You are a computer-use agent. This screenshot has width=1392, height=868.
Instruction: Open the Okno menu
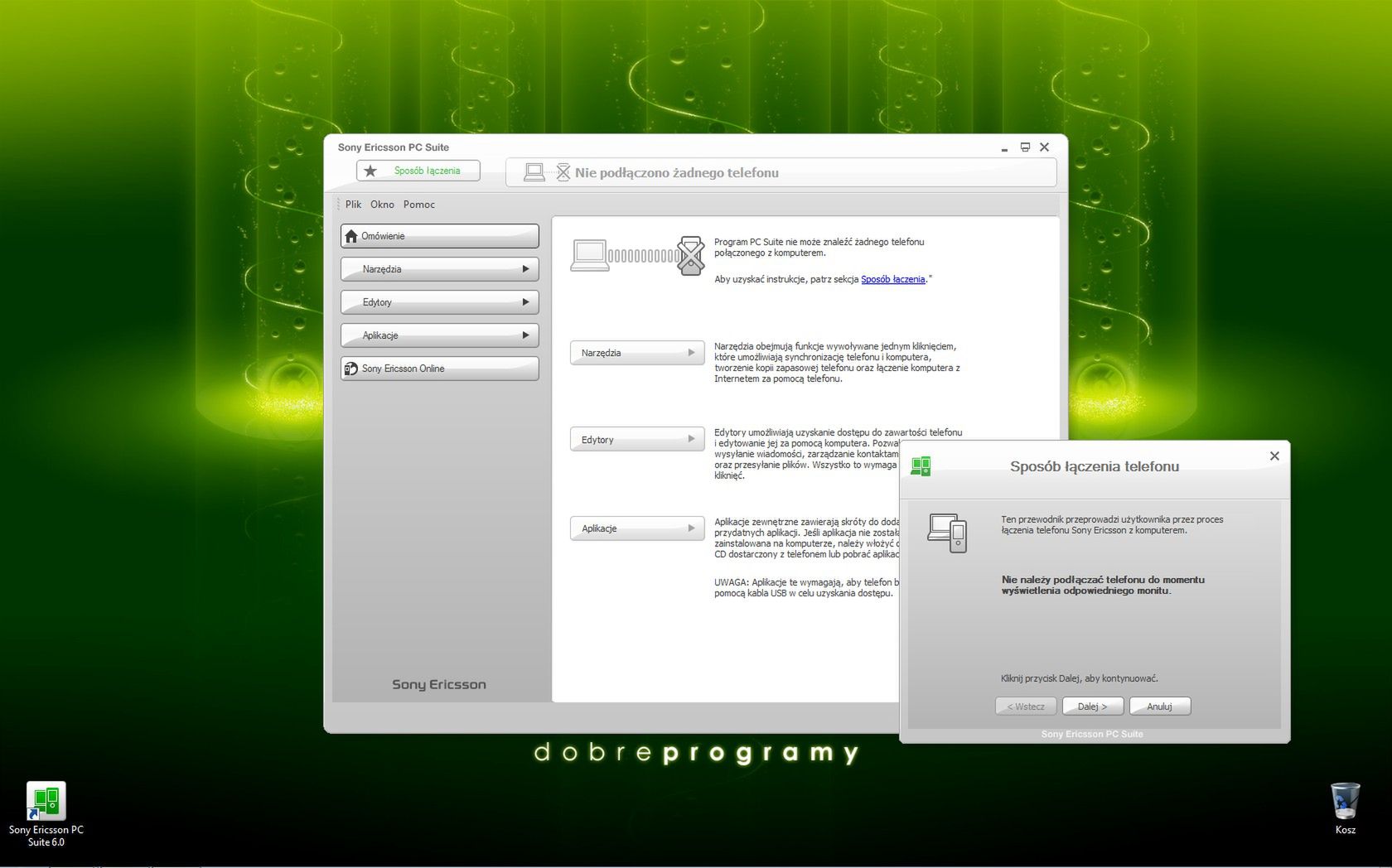click(382, 205)
